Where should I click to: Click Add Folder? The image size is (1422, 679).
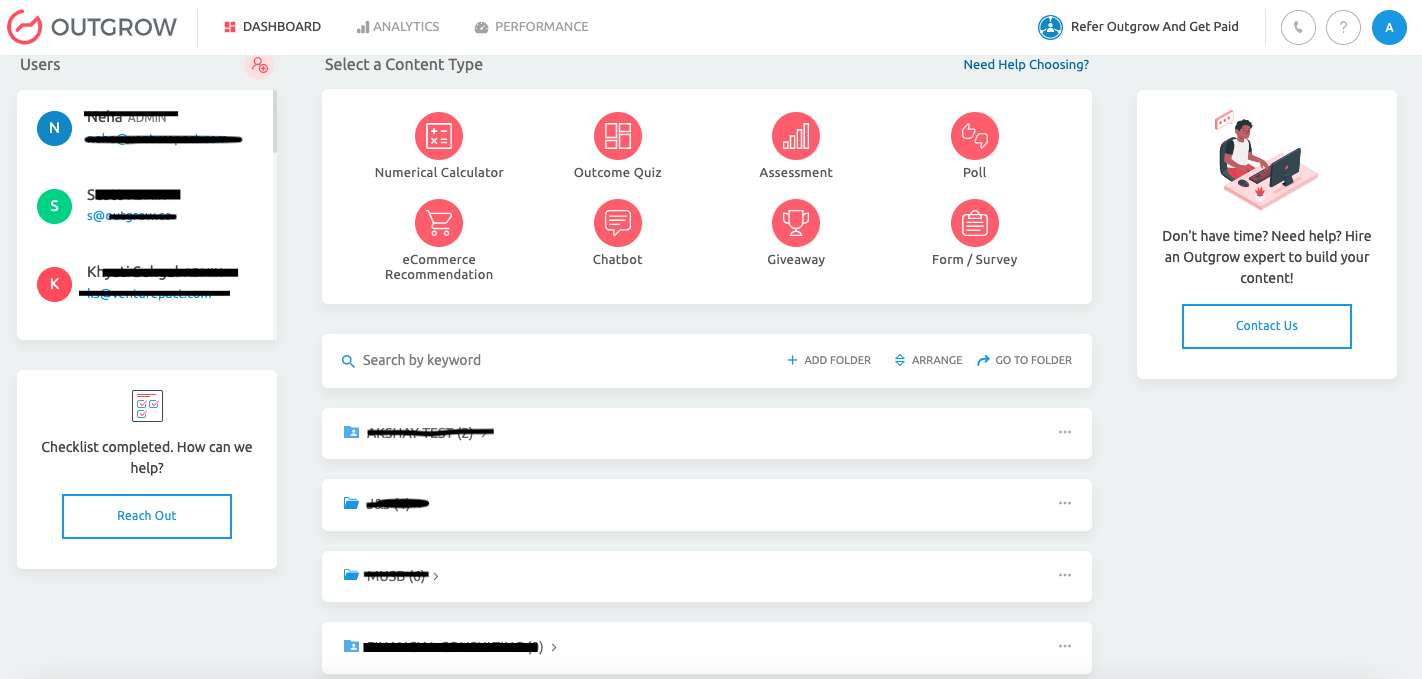[829, 360]
